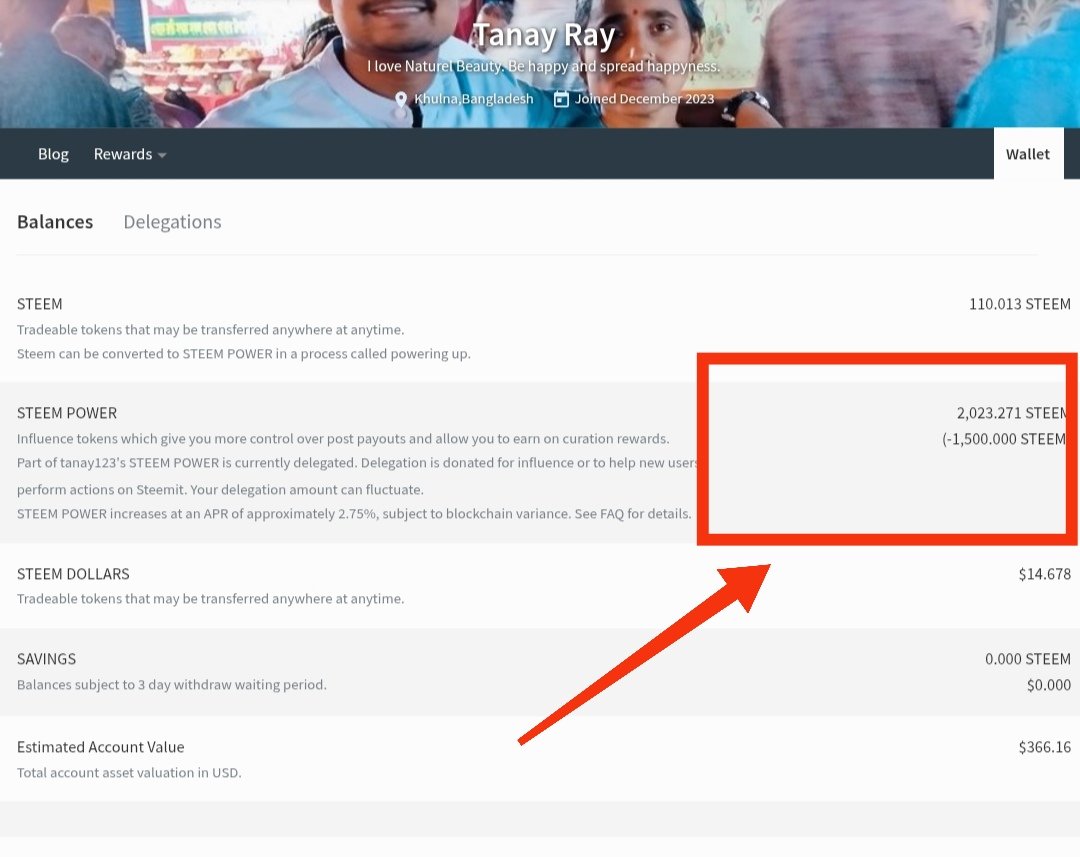The height and width of the screenshot is (857, 1080).
Task: Click the (-1,500.000 STEEM) delegated amount
Action: 1004,439
